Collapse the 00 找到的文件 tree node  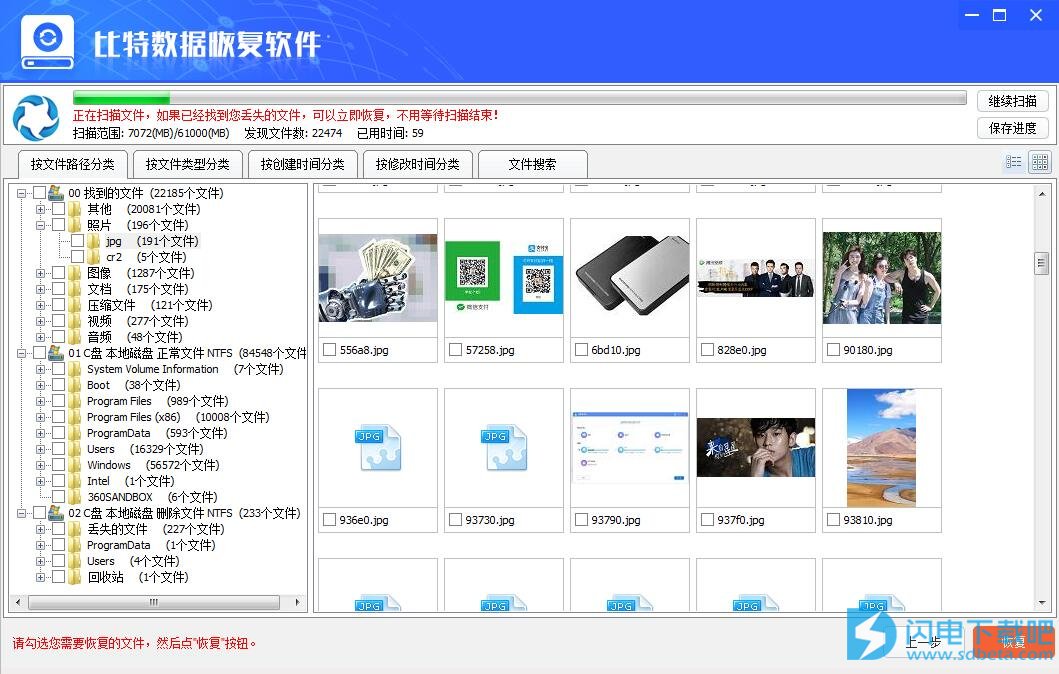(x=22, y=193)
